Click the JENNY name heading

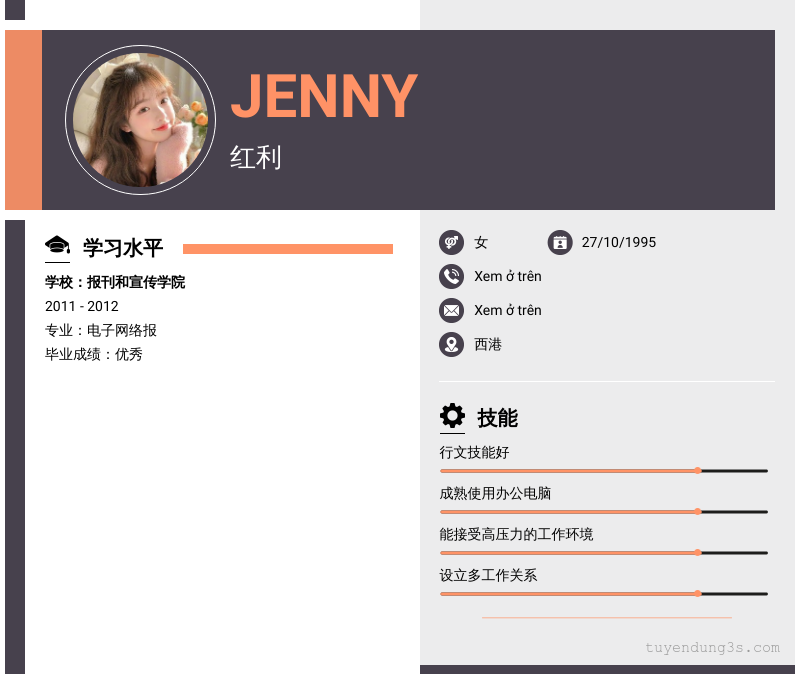coord(324,95)
